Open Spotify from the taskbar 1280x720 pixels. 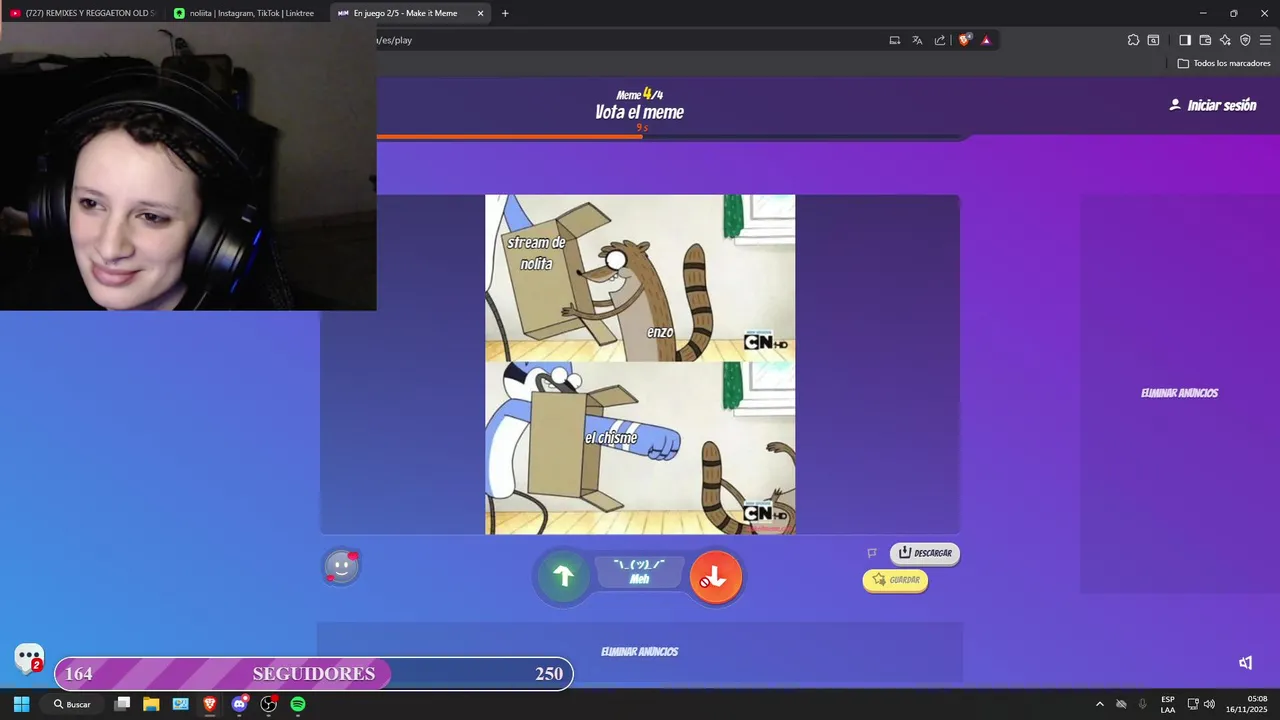click(x=298, y=704)
